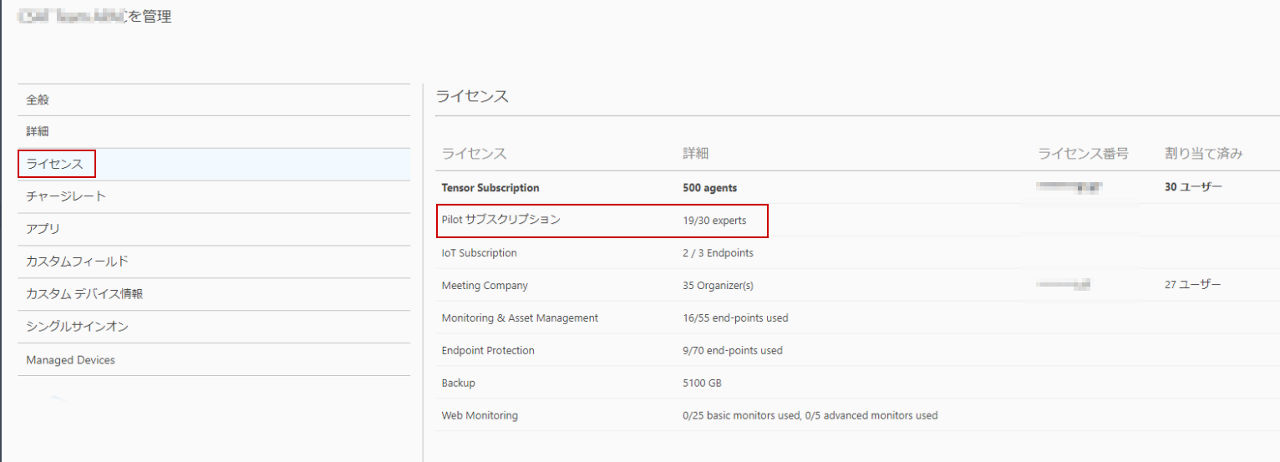Image resolution: width=1280 pixels, height=462 pixels.
Task: Click the 19/30 experts value
Action: coord(714,220)
